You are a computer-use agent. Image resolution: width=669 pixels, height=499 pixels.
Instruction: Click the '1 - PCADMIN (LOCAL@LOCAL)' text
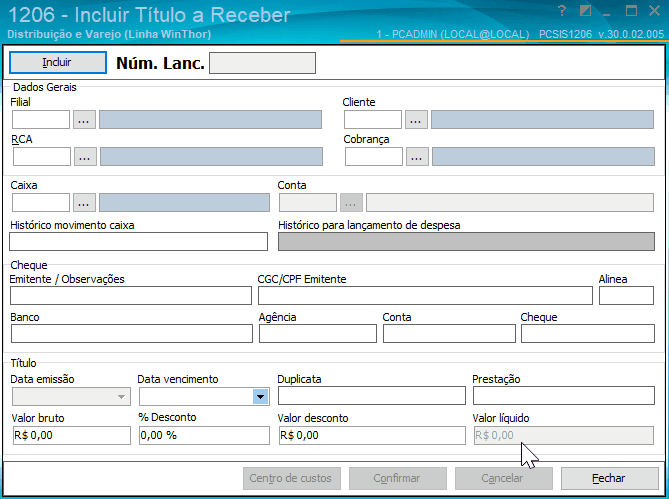click(x=453, y=34)
